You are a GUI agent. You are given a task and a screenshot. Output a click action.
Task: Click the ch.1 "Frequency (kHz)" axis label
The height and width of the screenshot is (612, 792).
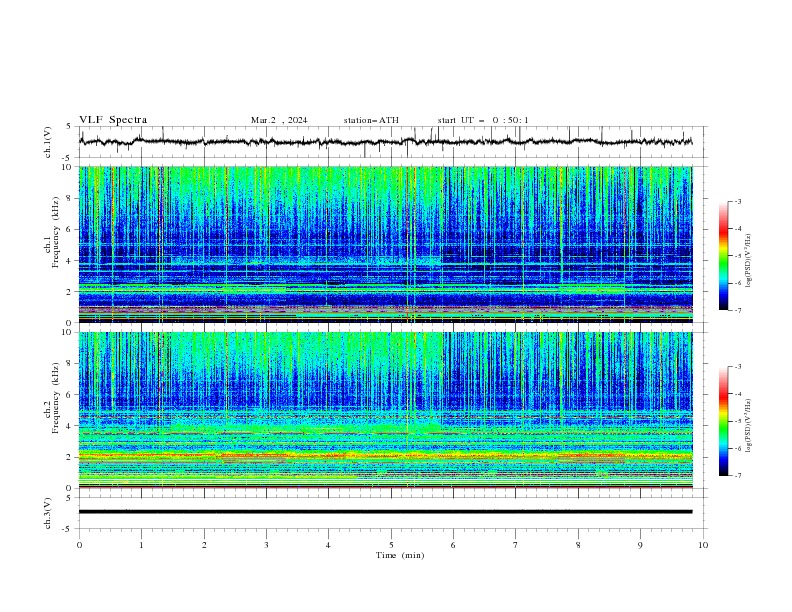coord(55,232)
